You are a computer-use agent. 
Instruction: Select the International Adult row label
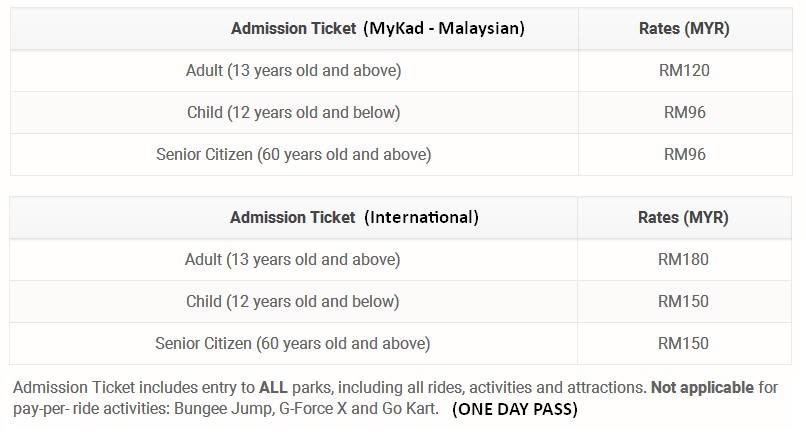point(292,260)
